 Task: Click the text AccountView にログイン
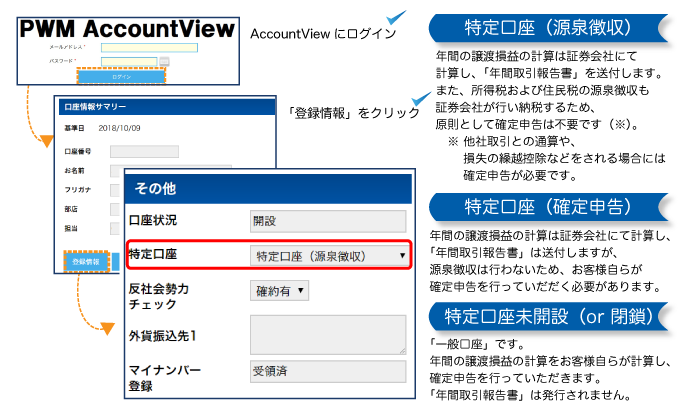323,34
